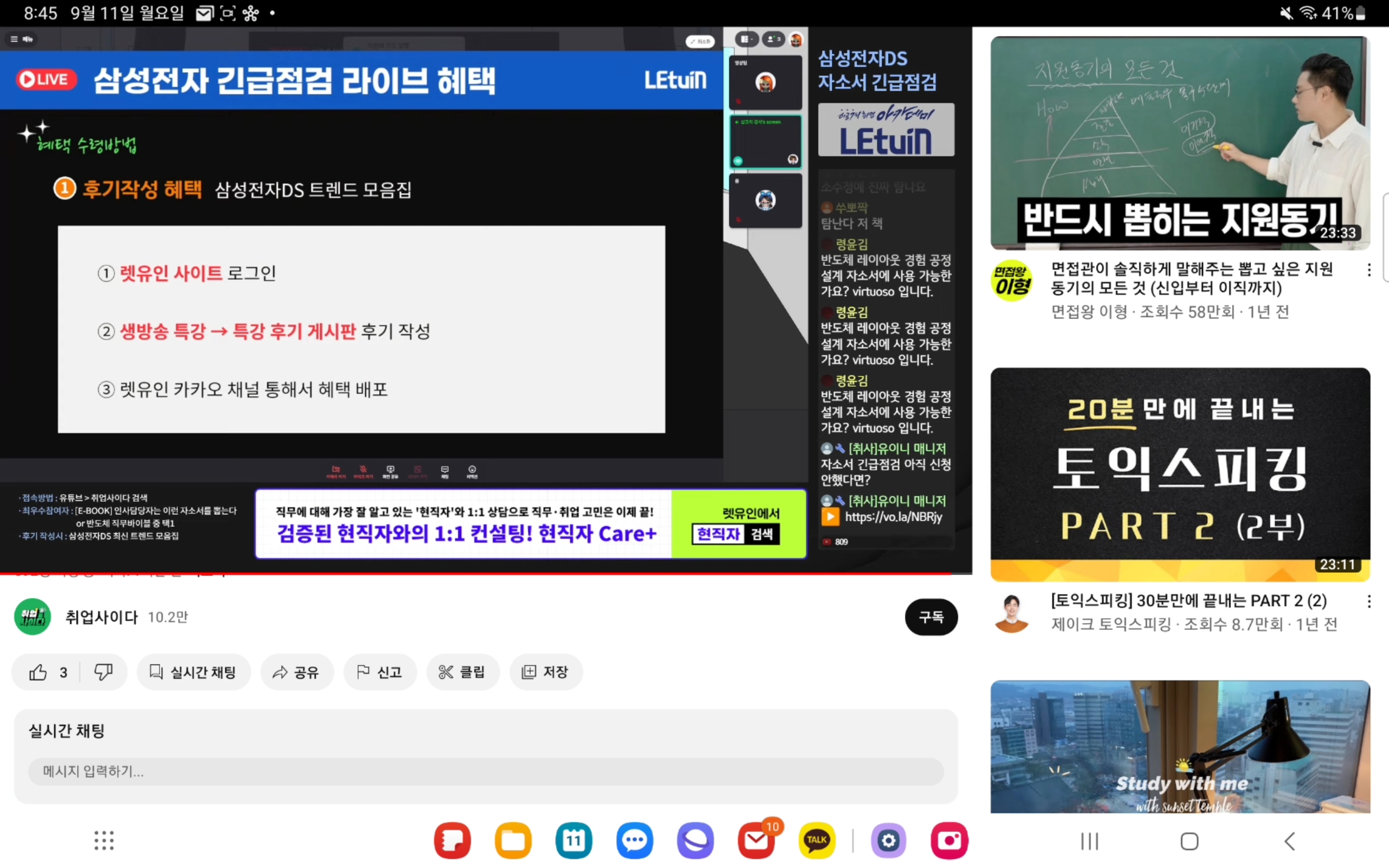Open the mail notification in status bar
The width and height of the screenshot is (1389, 868).
click(205, 13)
